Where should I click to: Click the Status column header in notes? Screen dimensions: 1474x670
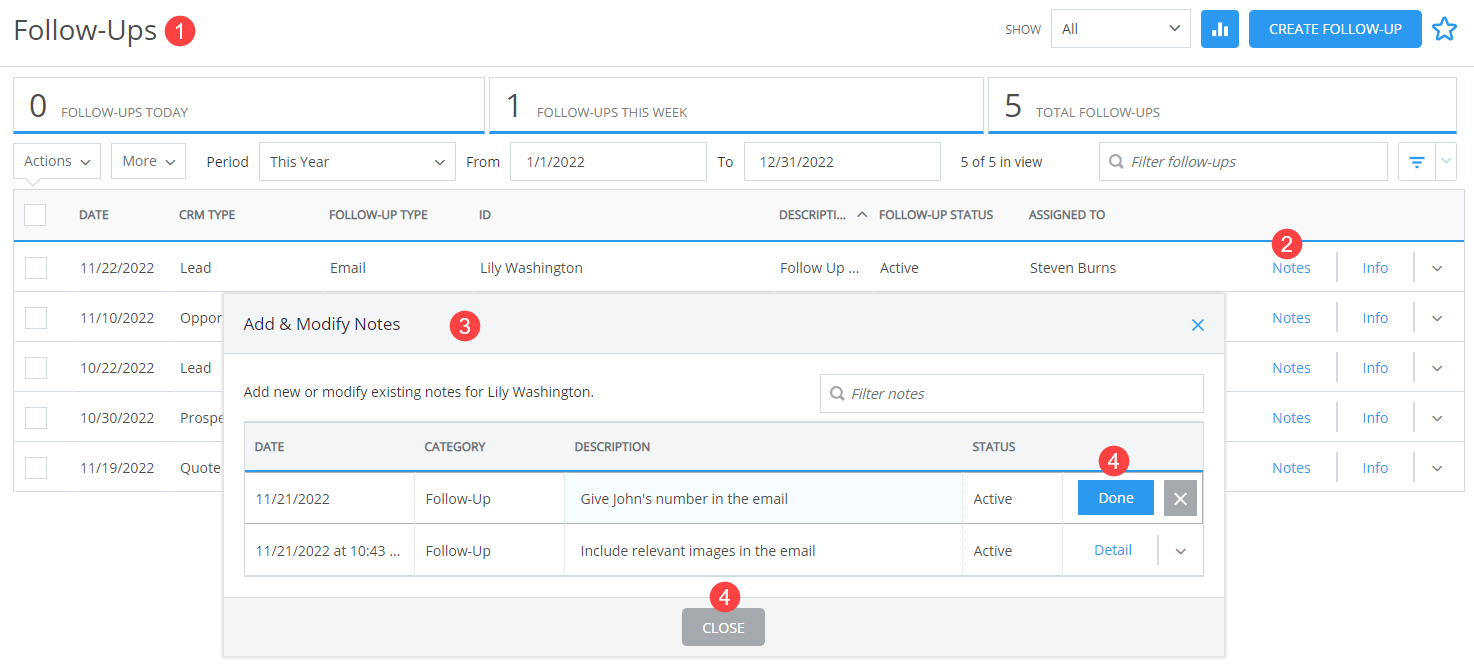(994, 447)
